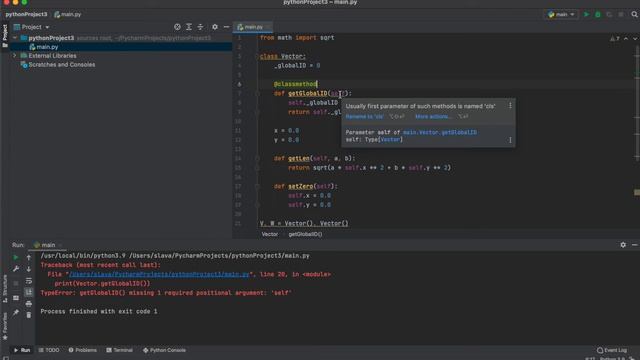Print the Run console output

point(29,304)
